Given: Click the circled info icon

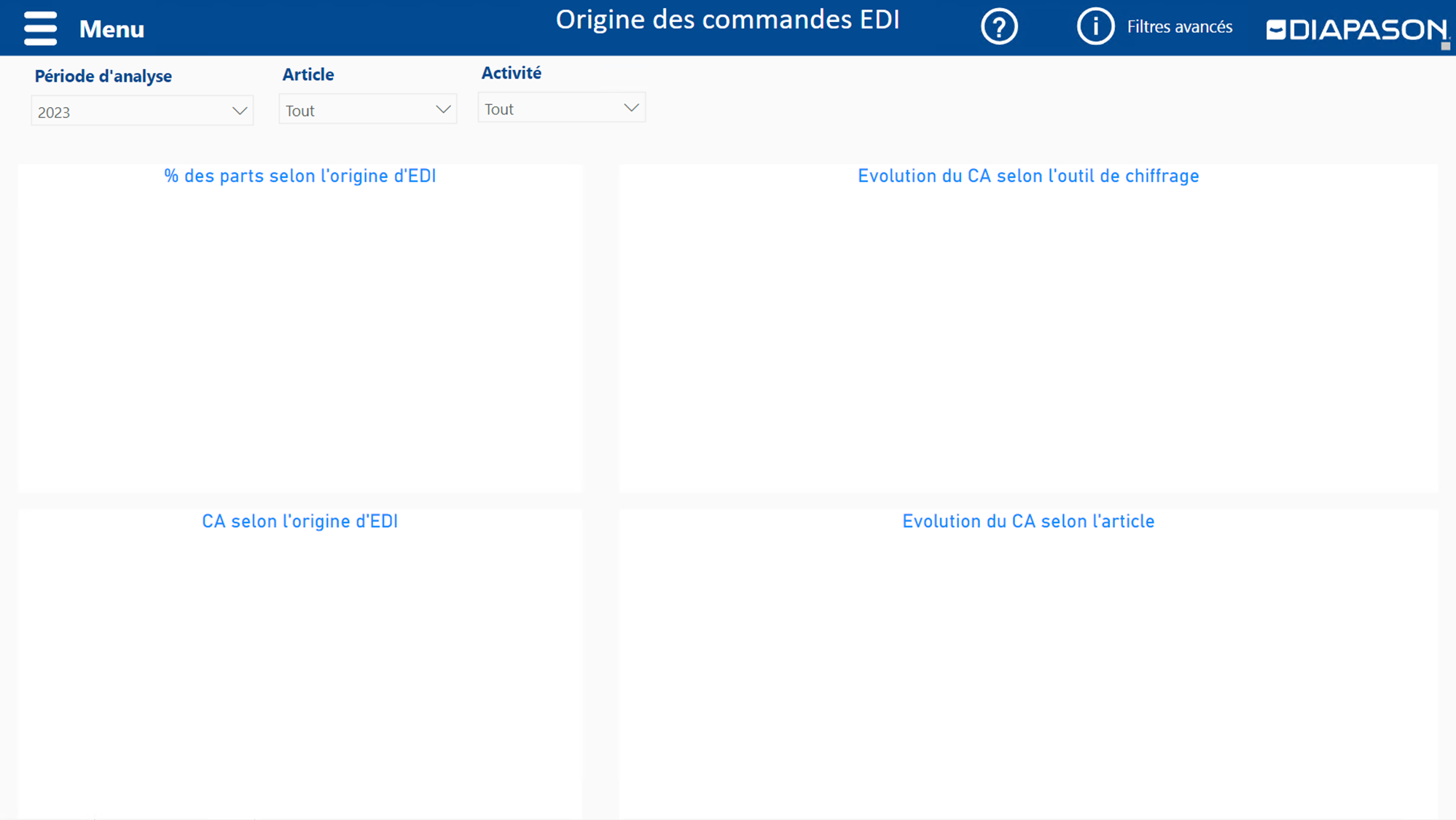Looking at the screenshot, I should [1095, 27].
